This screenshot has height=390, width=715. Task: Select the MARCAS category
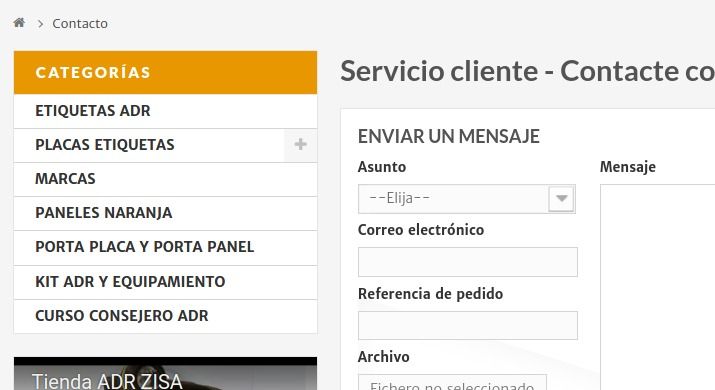(166, 179)
